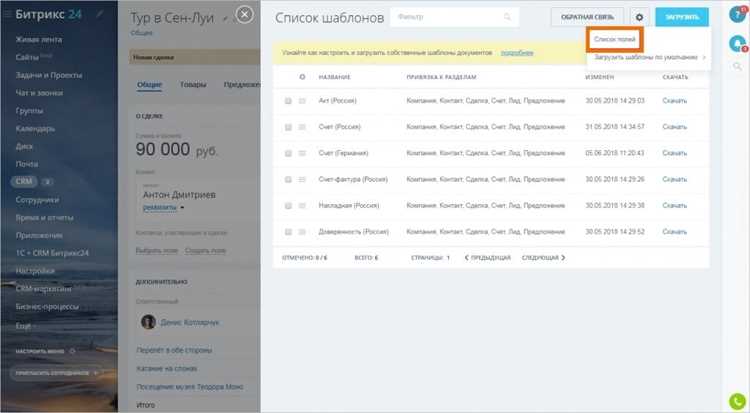The height and width of the screenshot is (413, 750).
Task: Close the templates slider panel
Action: point(244,14)
